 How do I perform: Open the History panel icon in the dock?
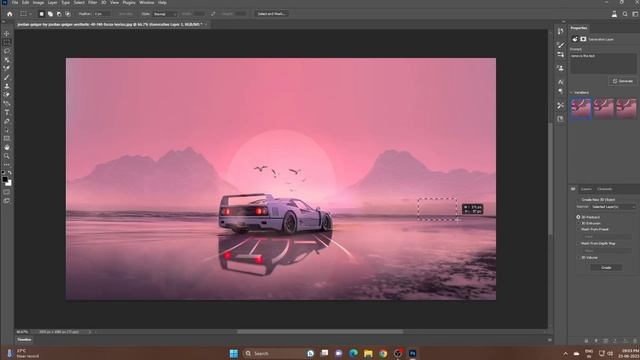pyautogui.click(x=560, y=31)
